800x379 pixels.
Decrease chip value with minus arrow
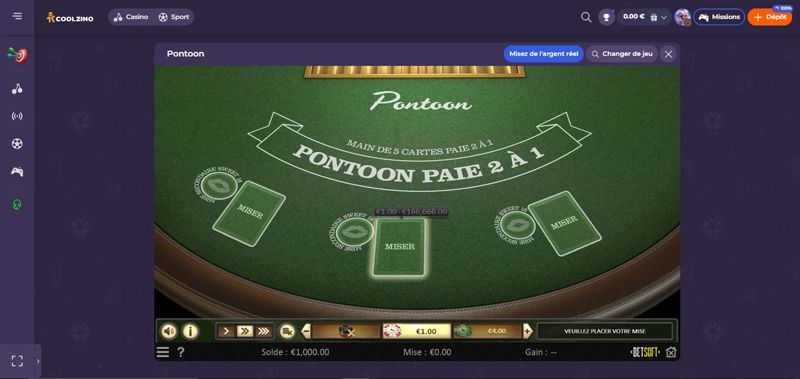pos(306,331)
